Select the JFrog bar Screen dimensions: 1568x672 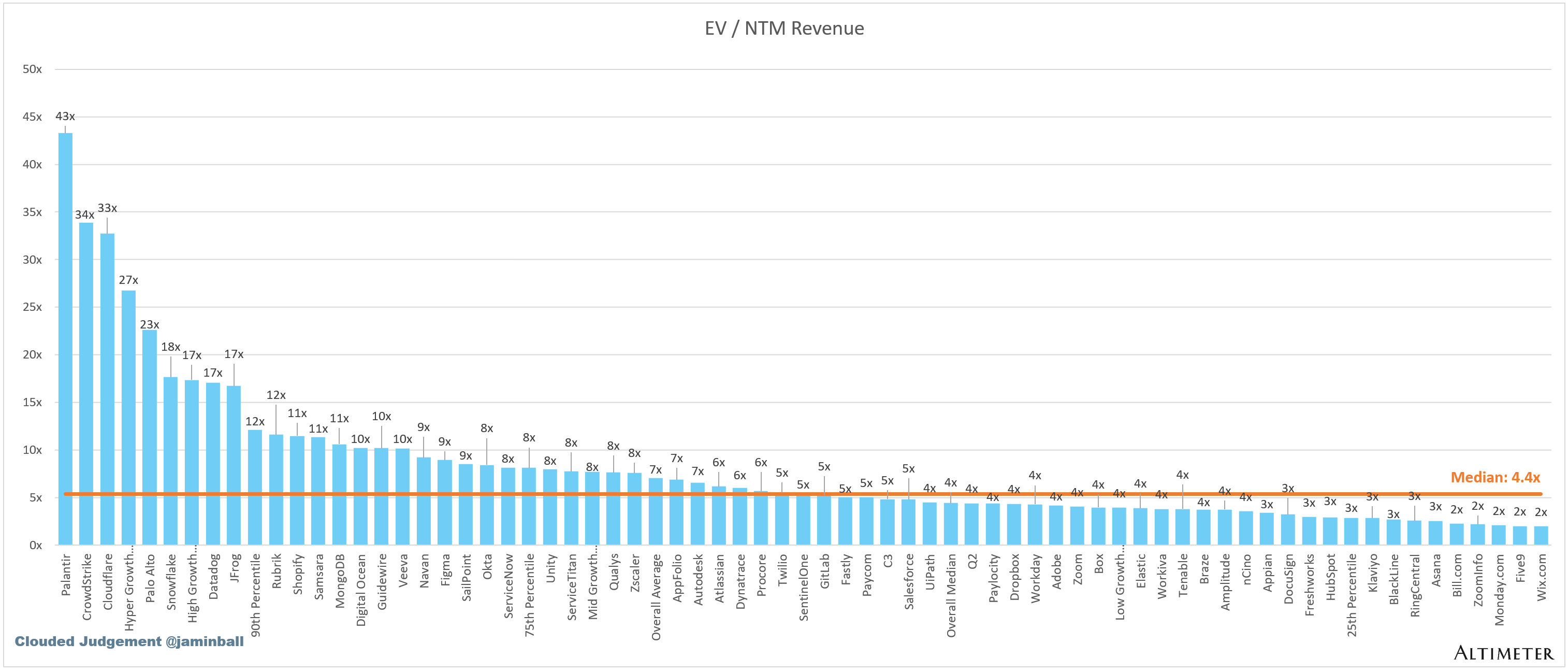pyautogui.click(x=234, y=465)
